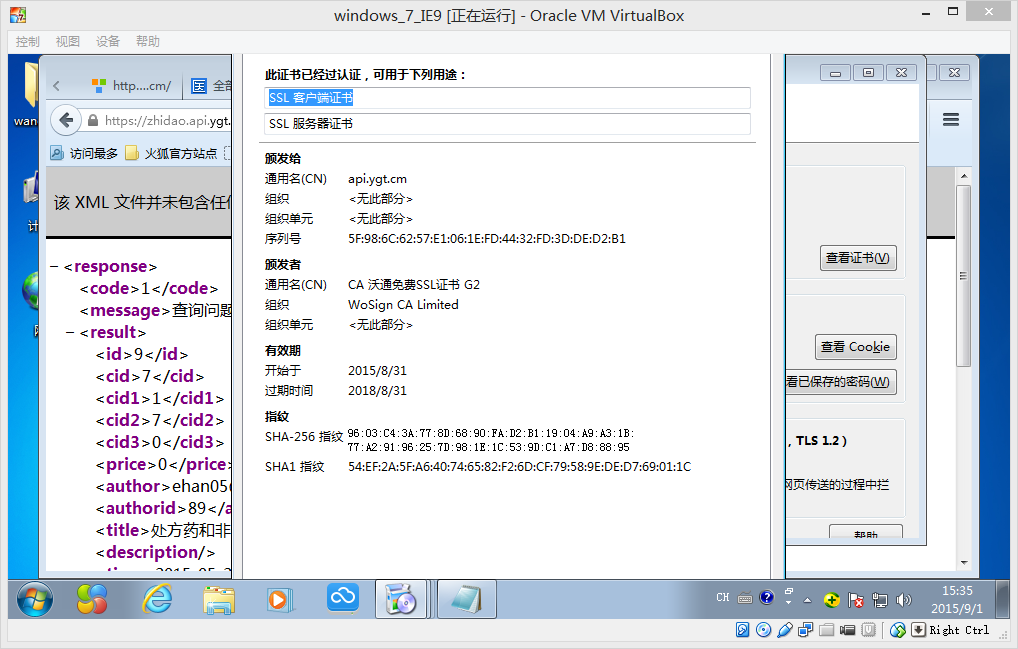
Task: Click page info scrollbar up arrow
Action: (964, 176)
